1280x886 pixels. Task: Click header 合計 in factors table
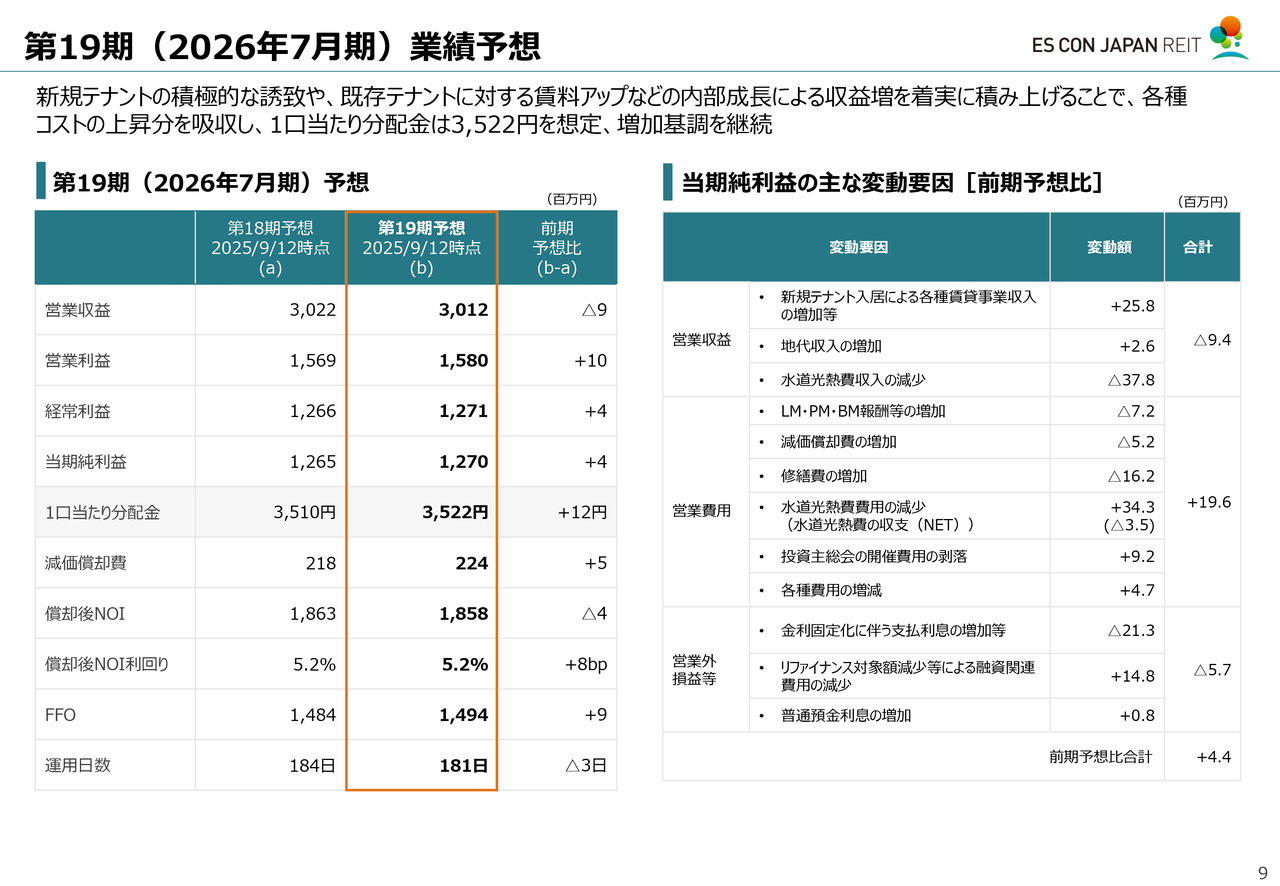point(1198,247)
